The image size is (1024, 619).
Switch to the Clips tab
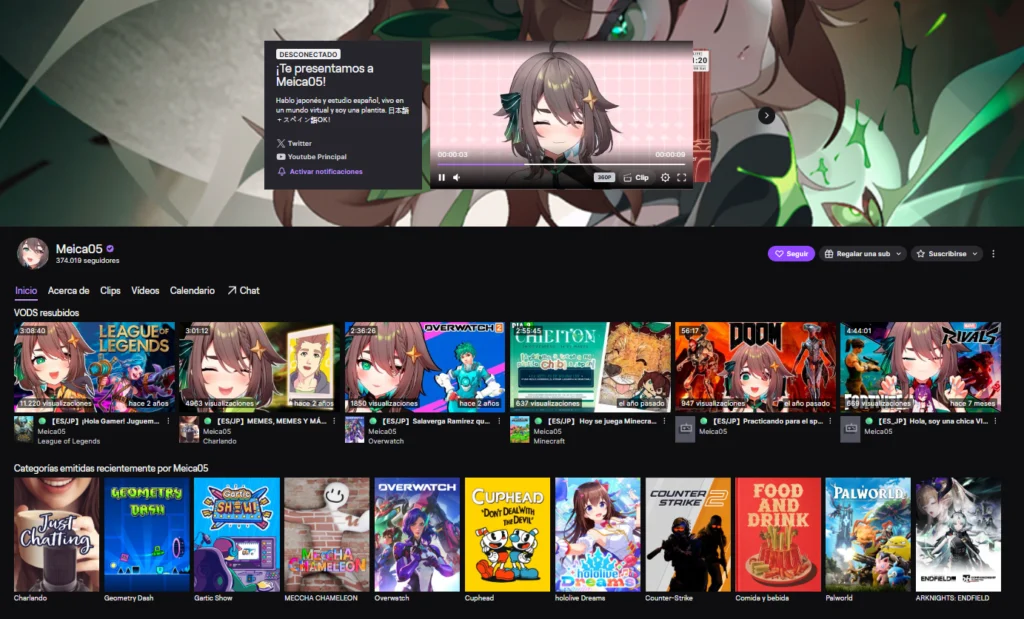[110, 291]
